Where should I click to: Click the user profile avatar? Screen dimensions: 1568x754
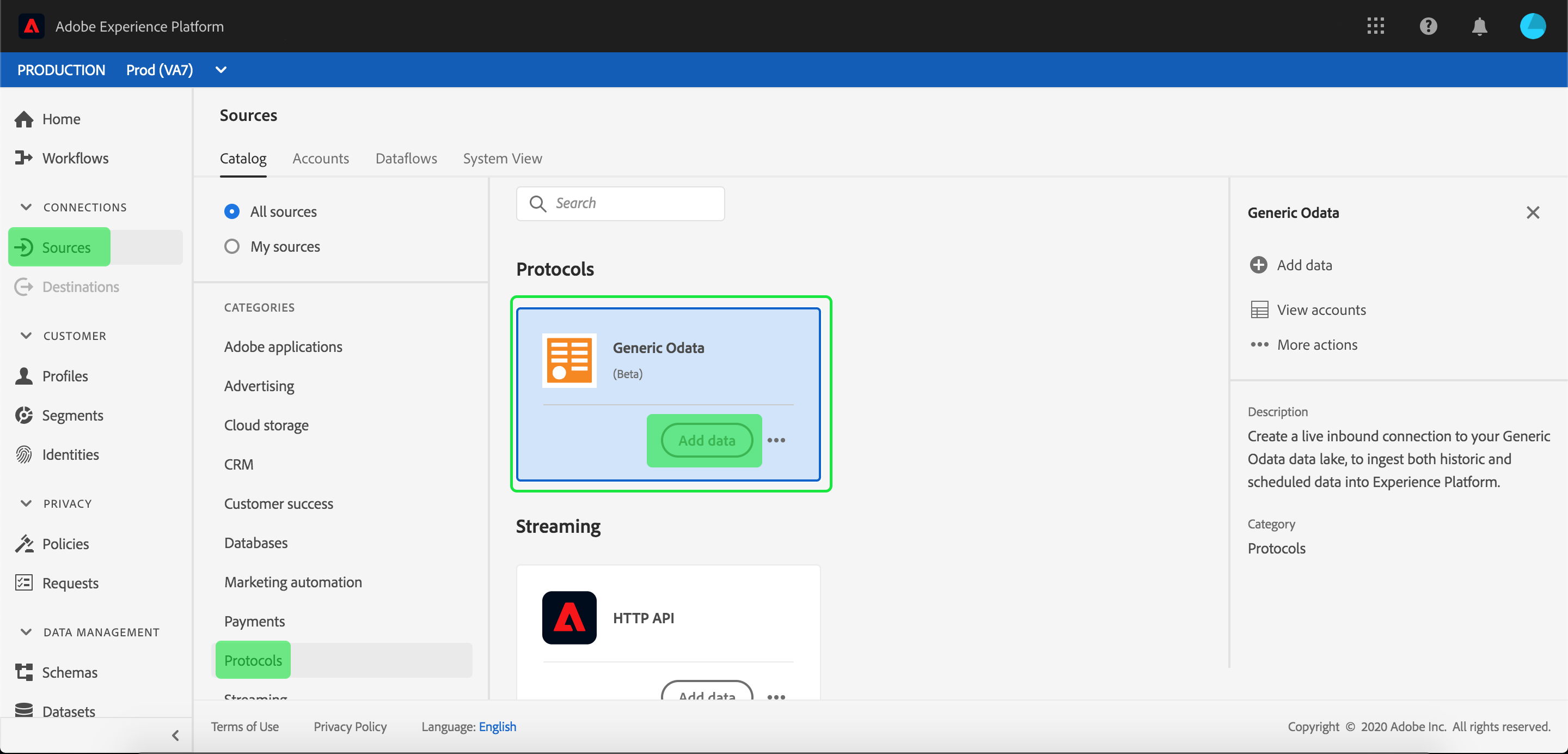click(x=1532, y=26)
